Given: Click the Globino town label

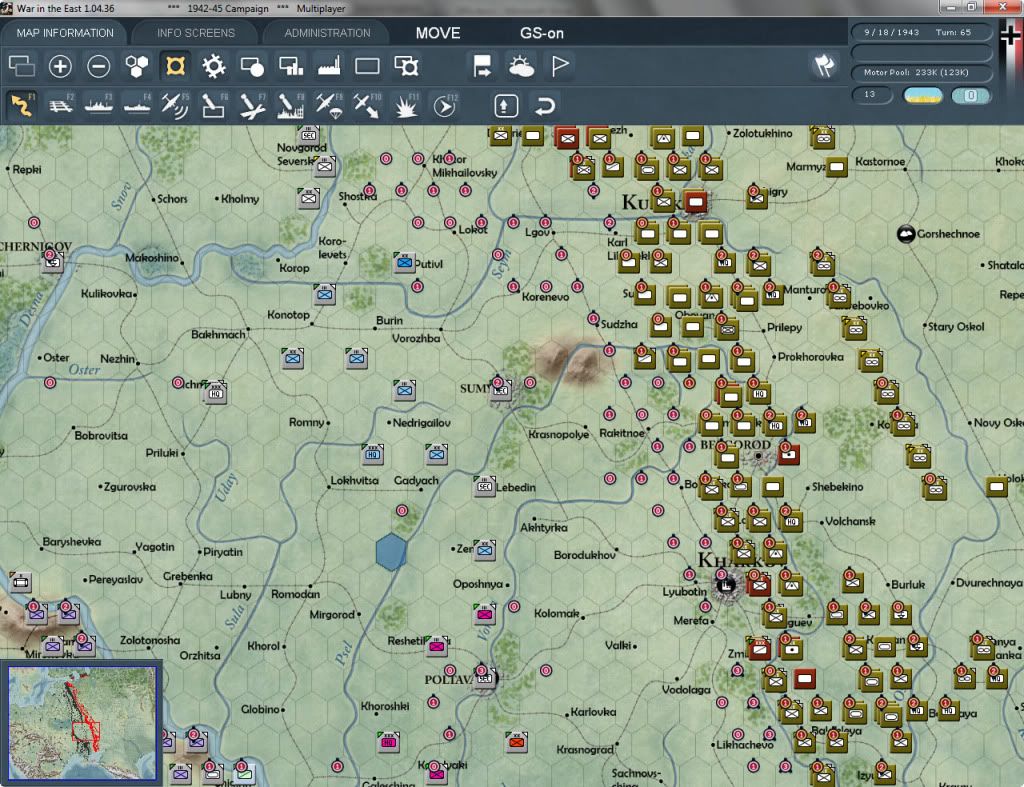Looking at the screenshot, I should (260, 709).
